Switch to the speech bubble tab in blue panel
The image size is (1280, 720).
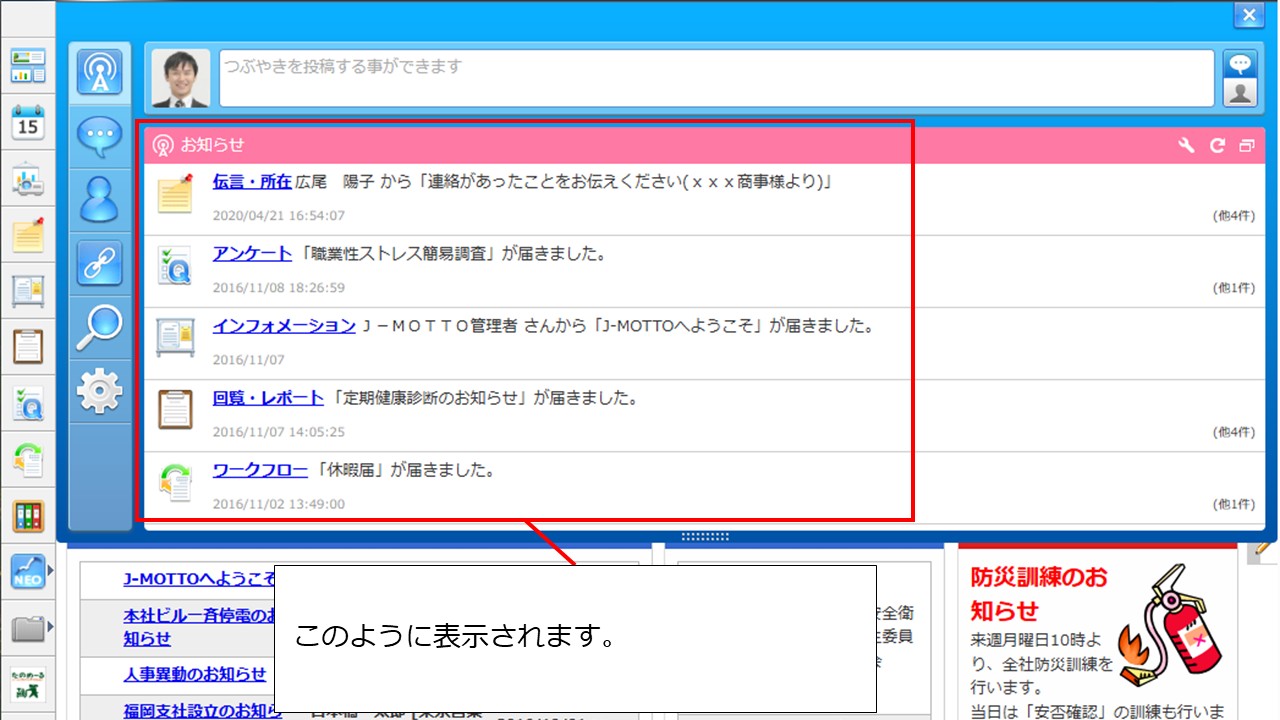point(100,137)
